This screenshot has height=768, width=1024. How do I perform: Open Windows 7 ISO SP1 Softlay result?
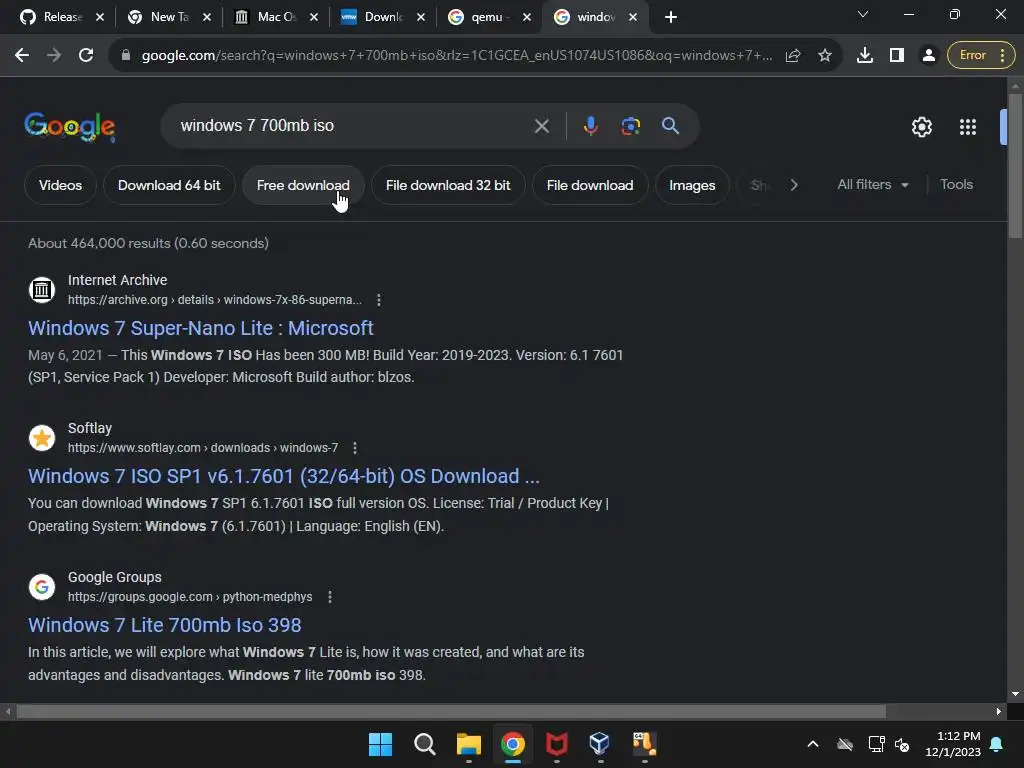(283, 476)
